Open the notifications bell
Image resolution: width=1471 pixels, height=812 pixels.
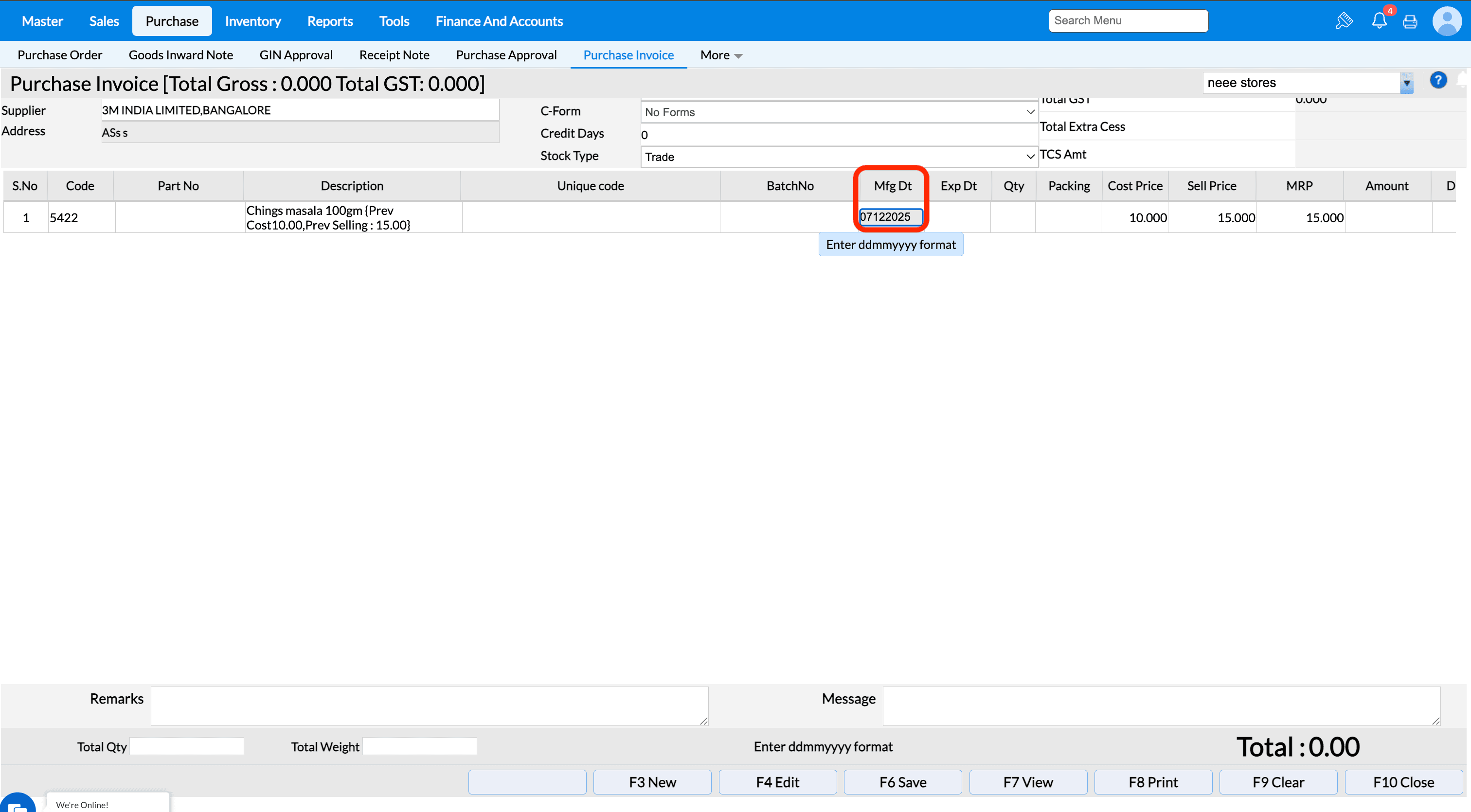point(1379,21)
